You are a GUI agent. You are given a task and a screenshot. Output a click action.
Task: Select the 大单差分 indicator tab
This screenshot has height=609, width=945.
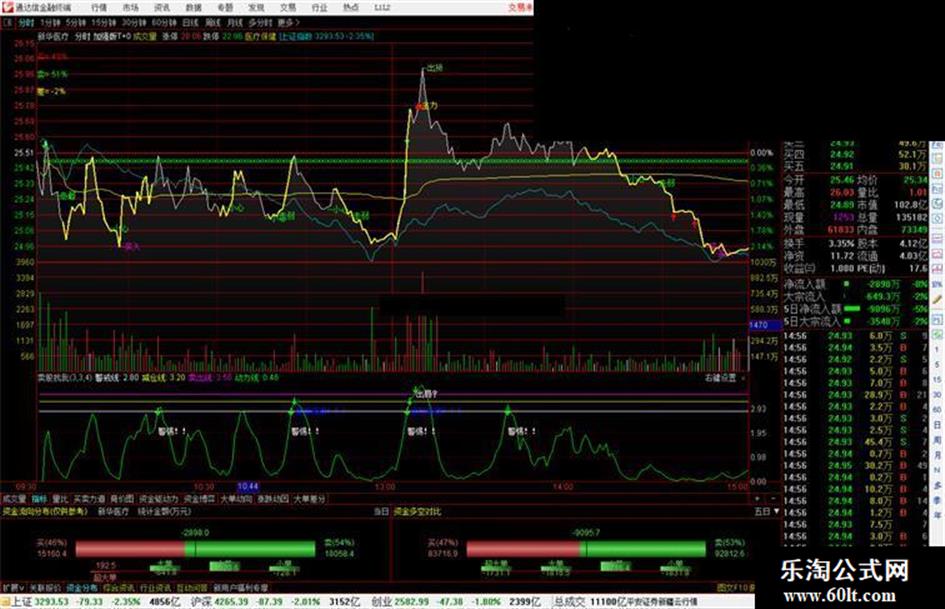309,499
